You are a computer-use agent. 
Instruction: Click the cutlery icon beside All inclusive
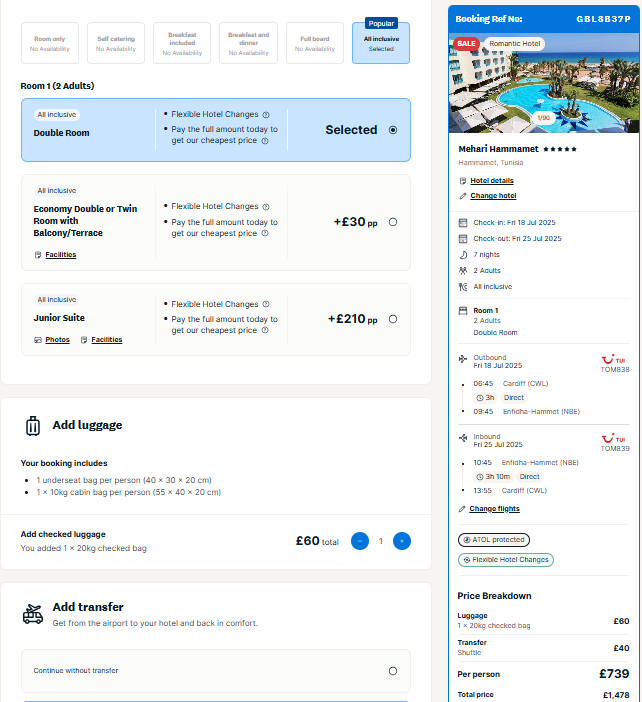(463, 287)
